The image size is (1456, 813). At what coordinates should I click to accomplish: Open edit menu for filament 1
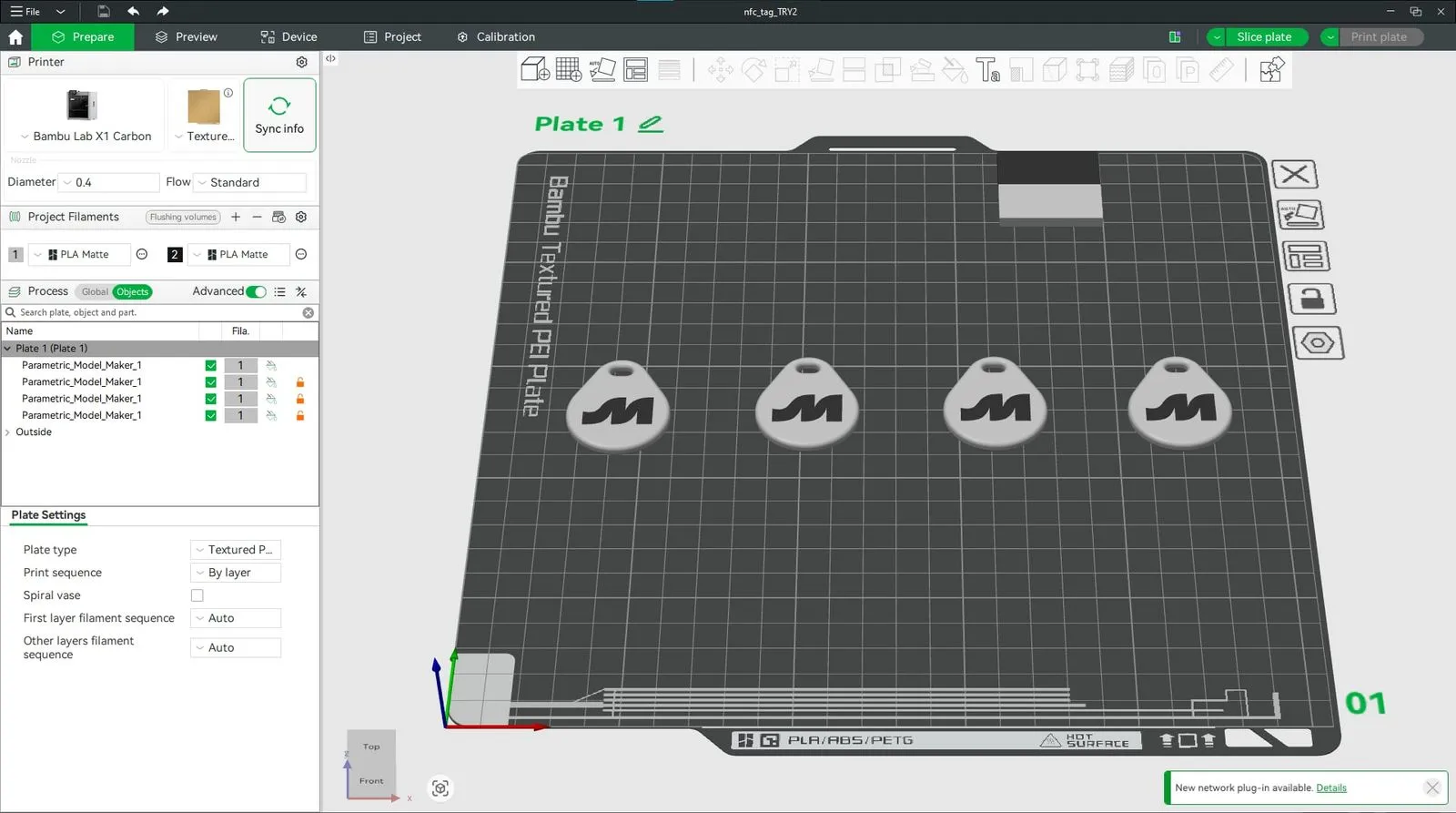(x=142, y=254)
